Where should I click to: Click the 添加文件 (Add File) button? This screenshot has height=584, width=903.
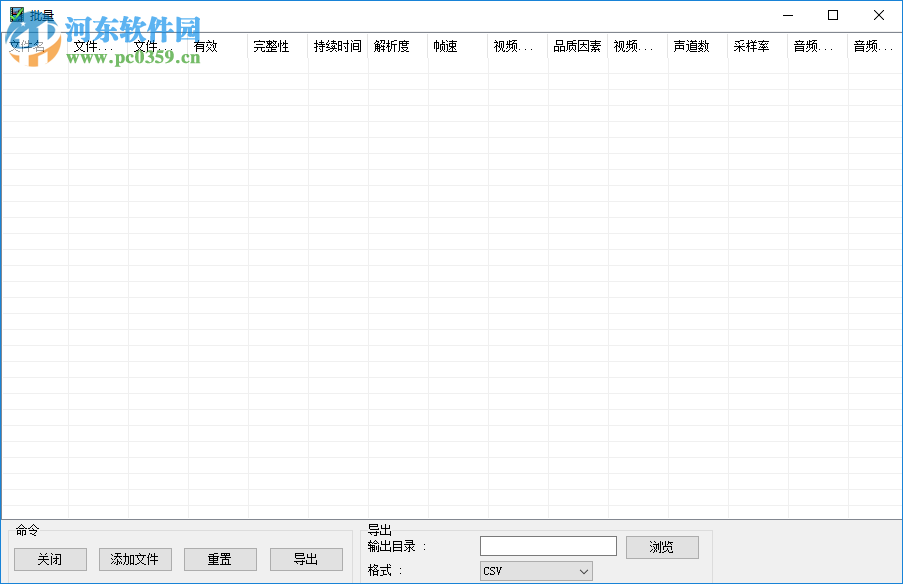pyautogui.click(x=134, y=559)
